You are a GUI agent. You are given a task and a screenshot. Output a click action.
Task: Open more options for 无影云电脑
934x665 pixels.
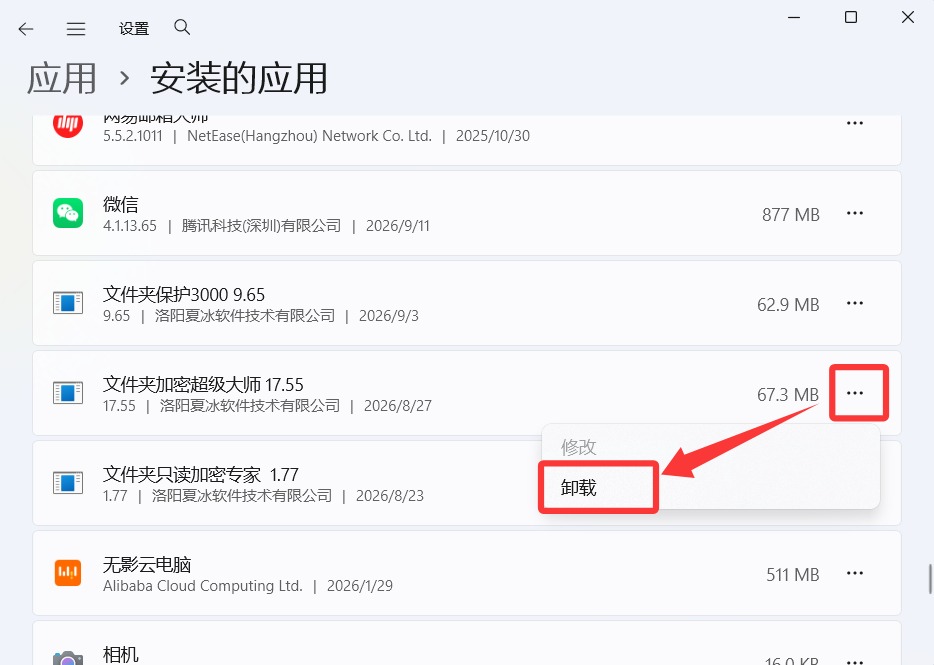[855, 573]
